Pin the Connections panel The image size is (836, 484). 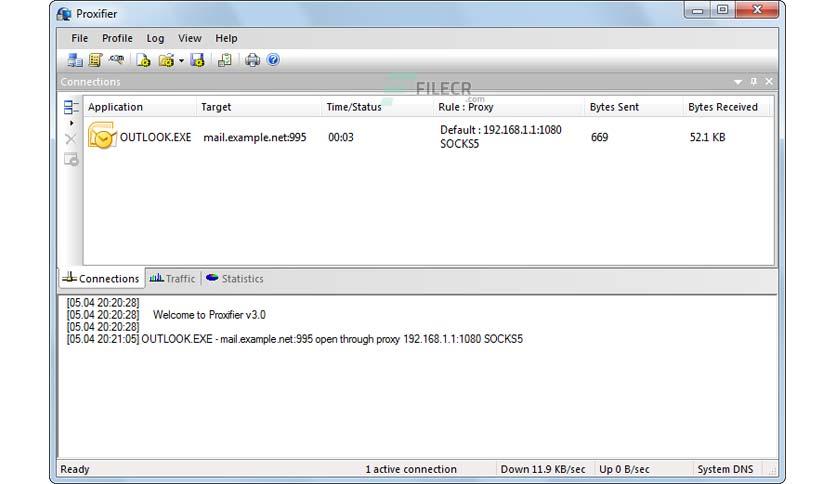pos(753,82)
